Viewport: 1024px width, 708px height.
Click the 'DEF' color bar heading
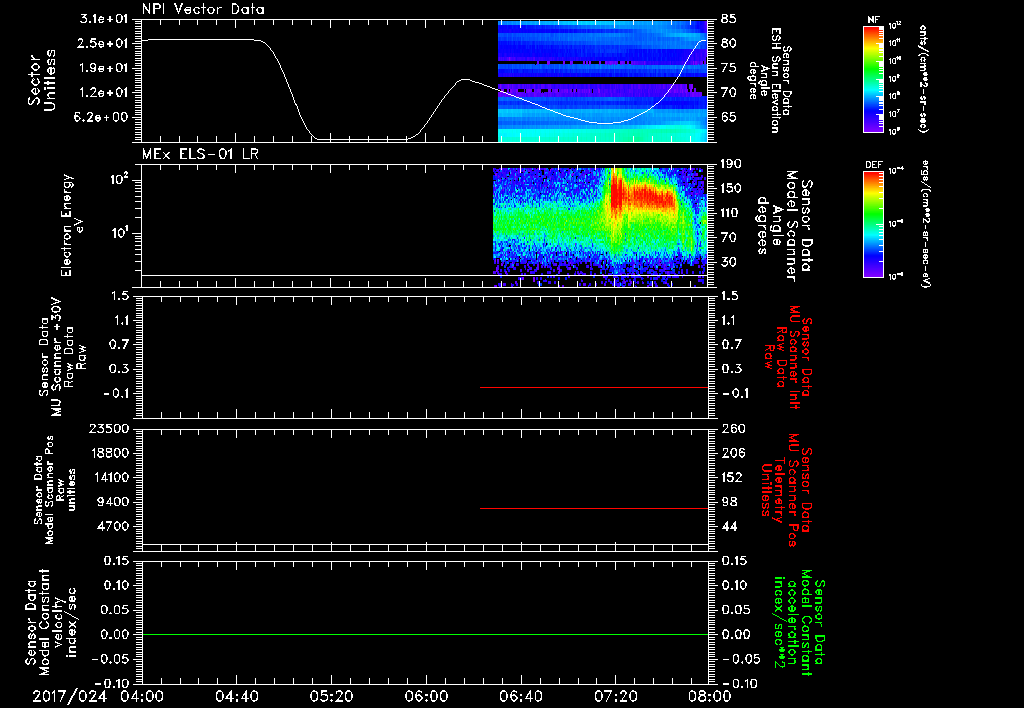point(874,165)
